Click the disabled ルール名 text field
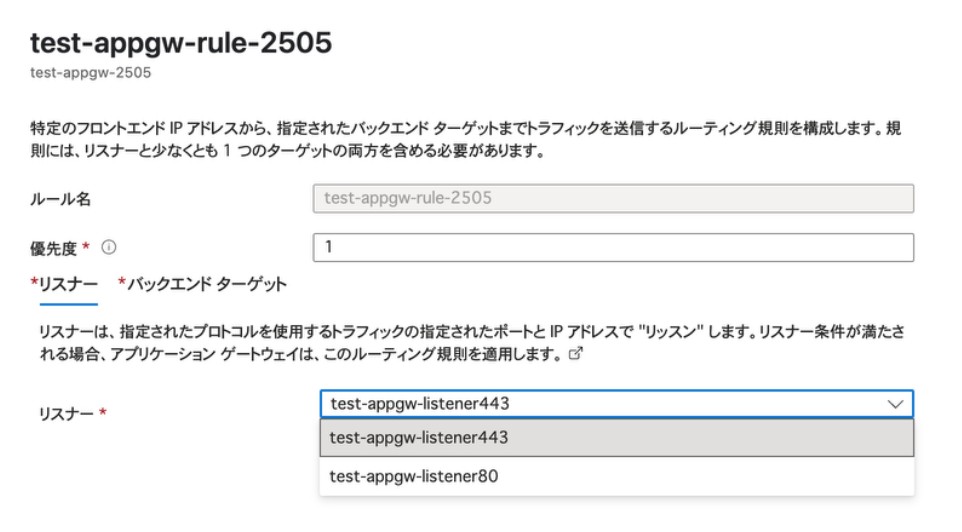The width and height of the screenshot is (962, 532). tap(613, 198)
